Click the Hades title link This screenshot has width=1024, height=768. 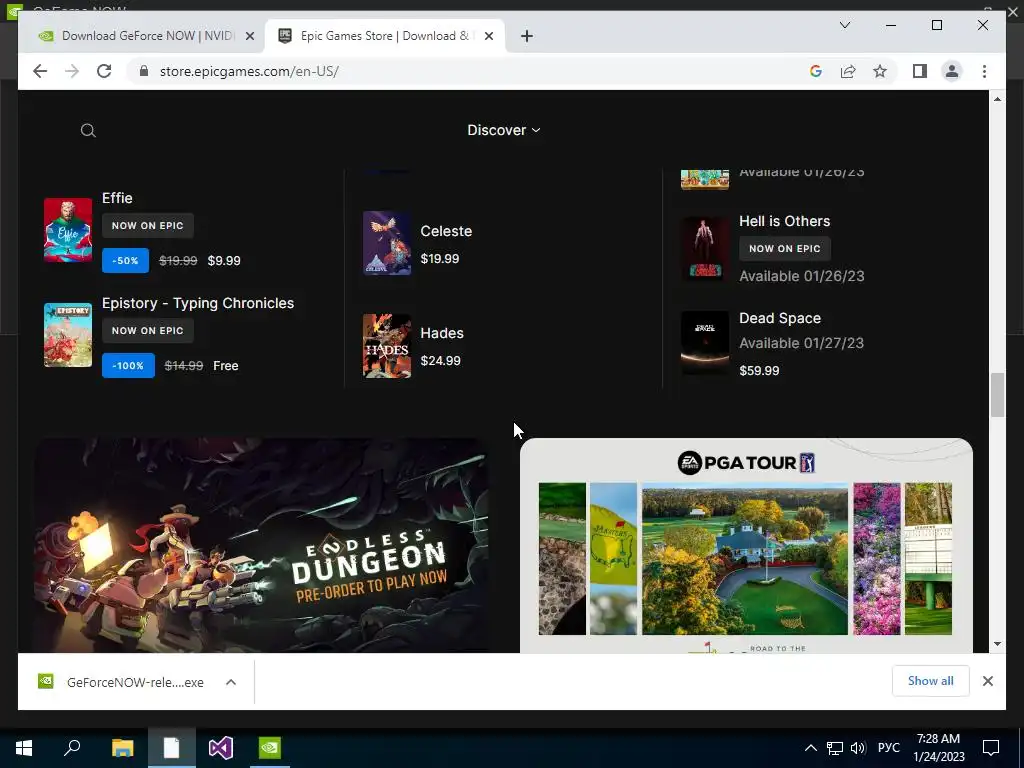click(442, 333)
